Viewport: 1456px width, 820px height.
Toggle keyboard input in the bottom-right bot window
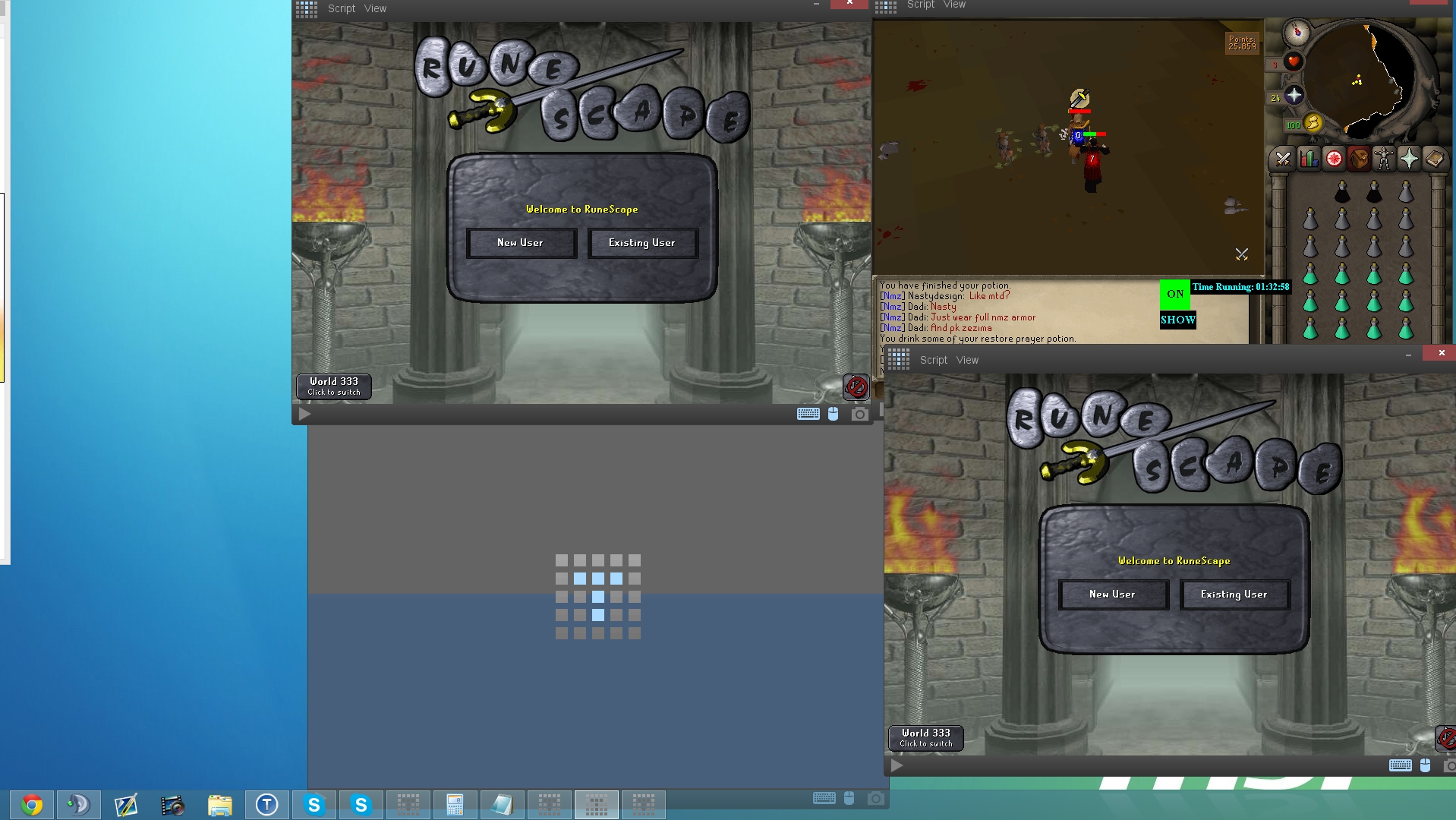point(1400,765)
